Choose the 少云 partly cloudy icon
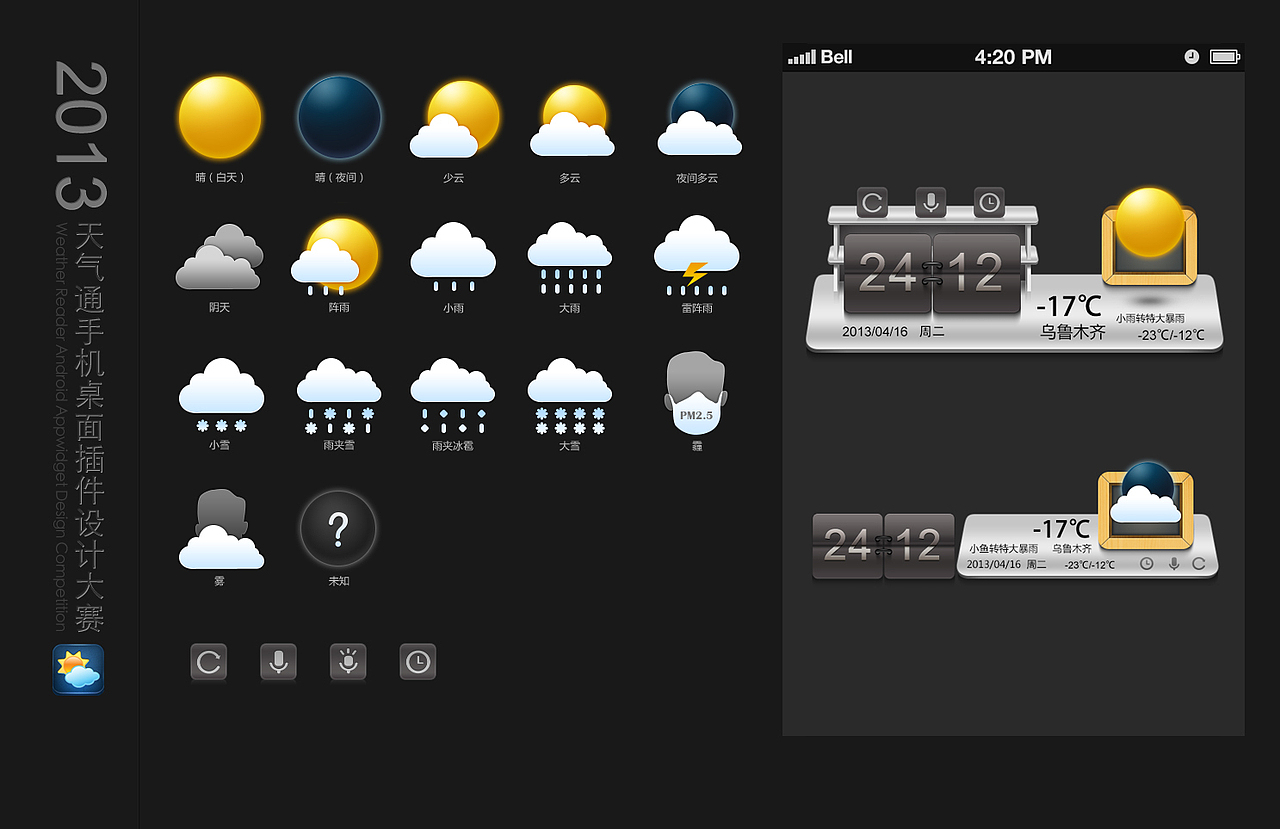This screenshot has width=1280, height=829. [x=455, y=119]
